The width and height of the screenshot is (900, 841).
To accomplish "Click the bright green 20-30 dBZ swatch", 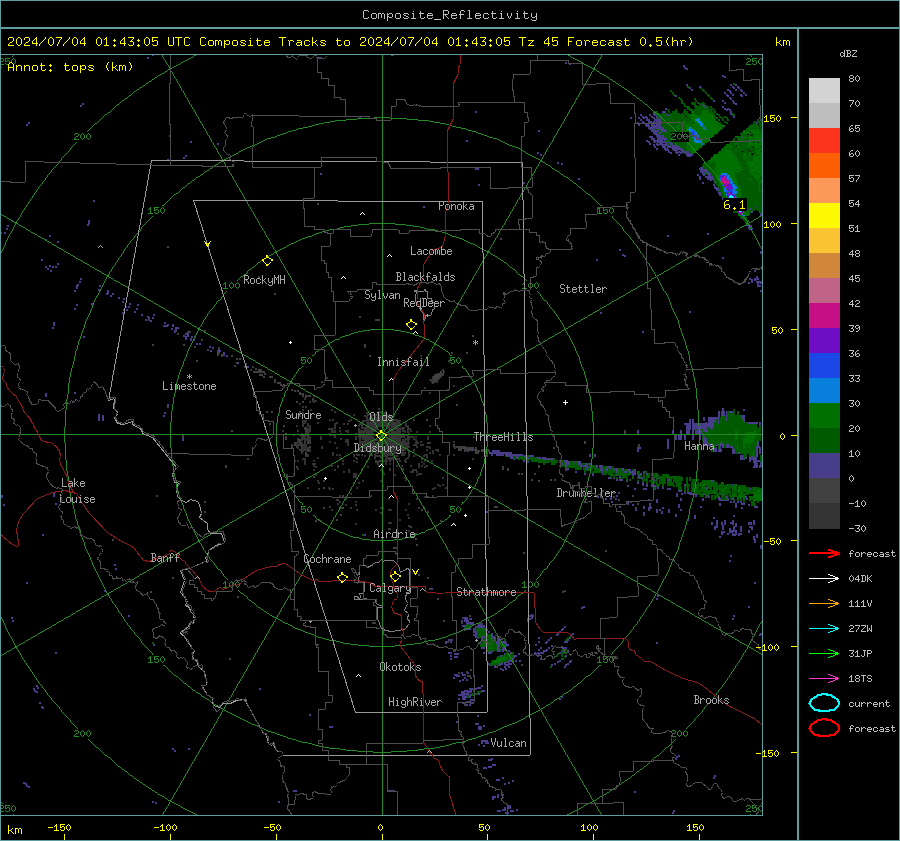I will pyautogui.click(x=824, y=416).
